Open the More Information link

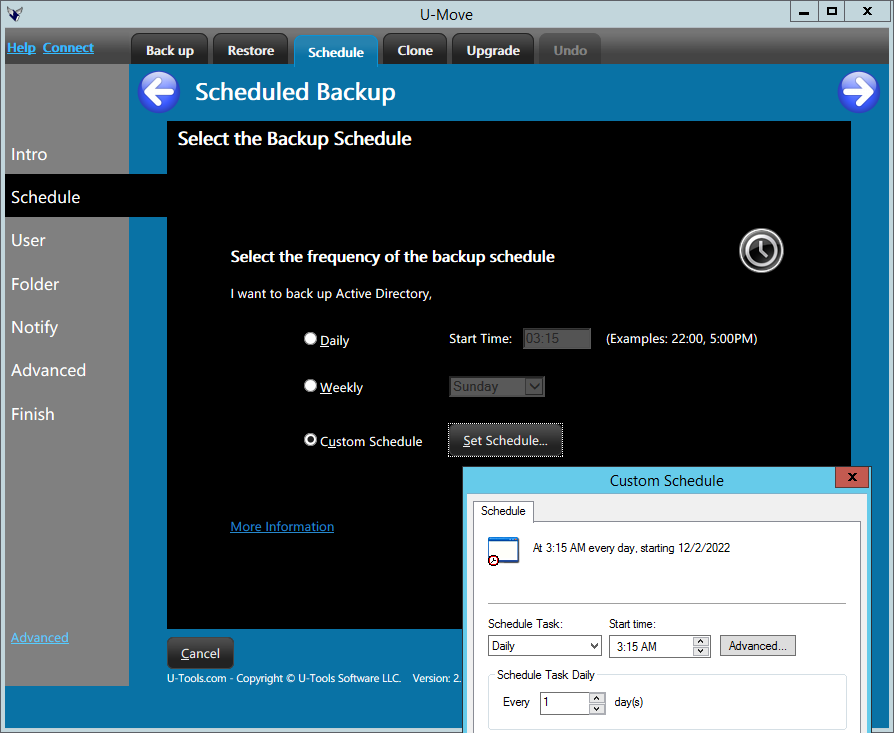(x=282, y=527)
